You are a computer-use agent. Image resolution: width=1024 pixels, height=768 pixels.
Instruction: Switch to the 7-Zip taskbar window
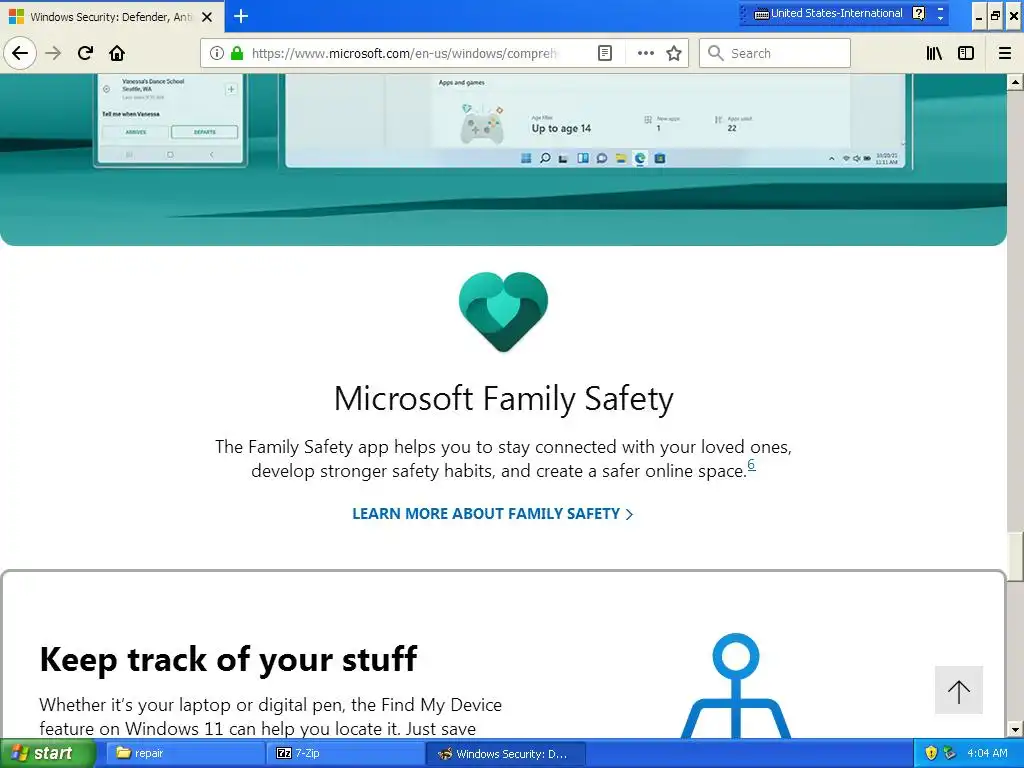[x=345, y=754]
